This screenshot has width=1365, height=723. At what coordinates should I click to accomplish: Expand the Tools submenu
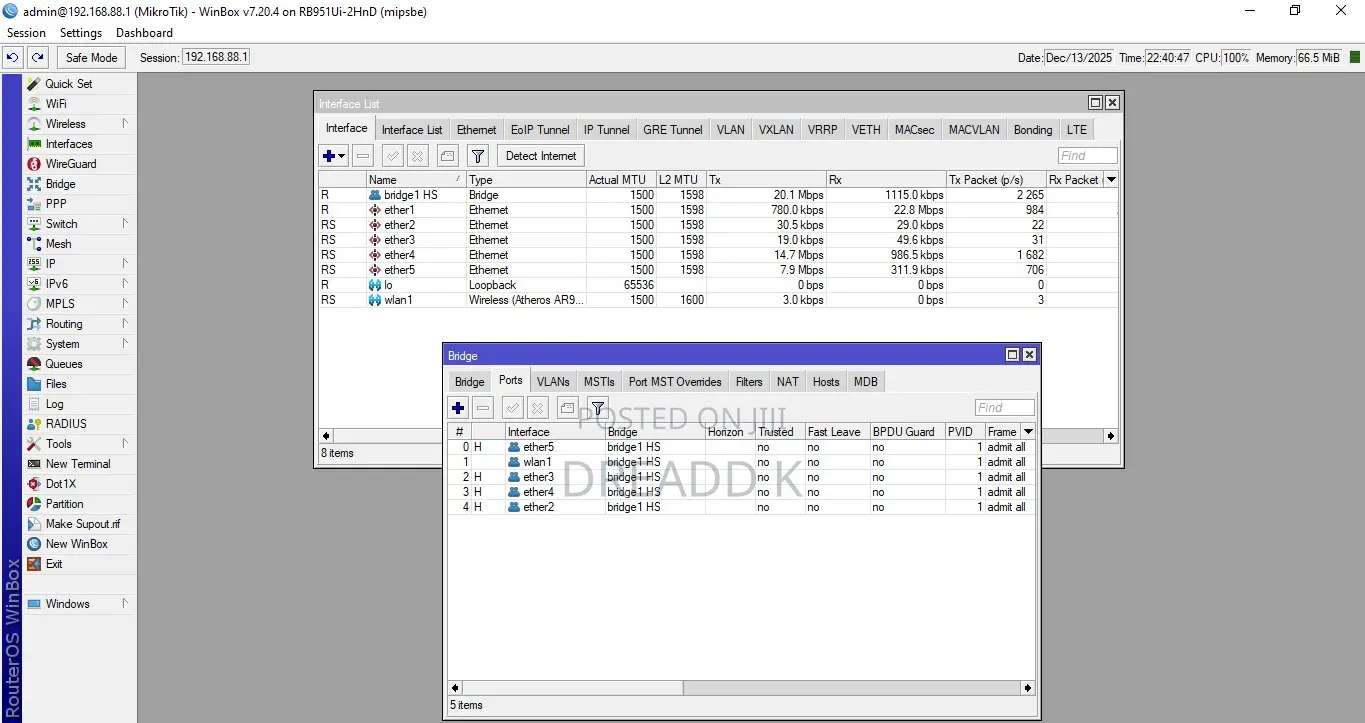click(125, 444)
